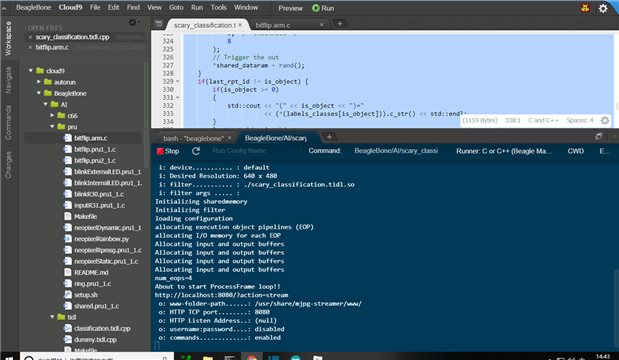Stop the running process
Screen dimensions: 619x360
pyautogui.click(x=168, y=151)
